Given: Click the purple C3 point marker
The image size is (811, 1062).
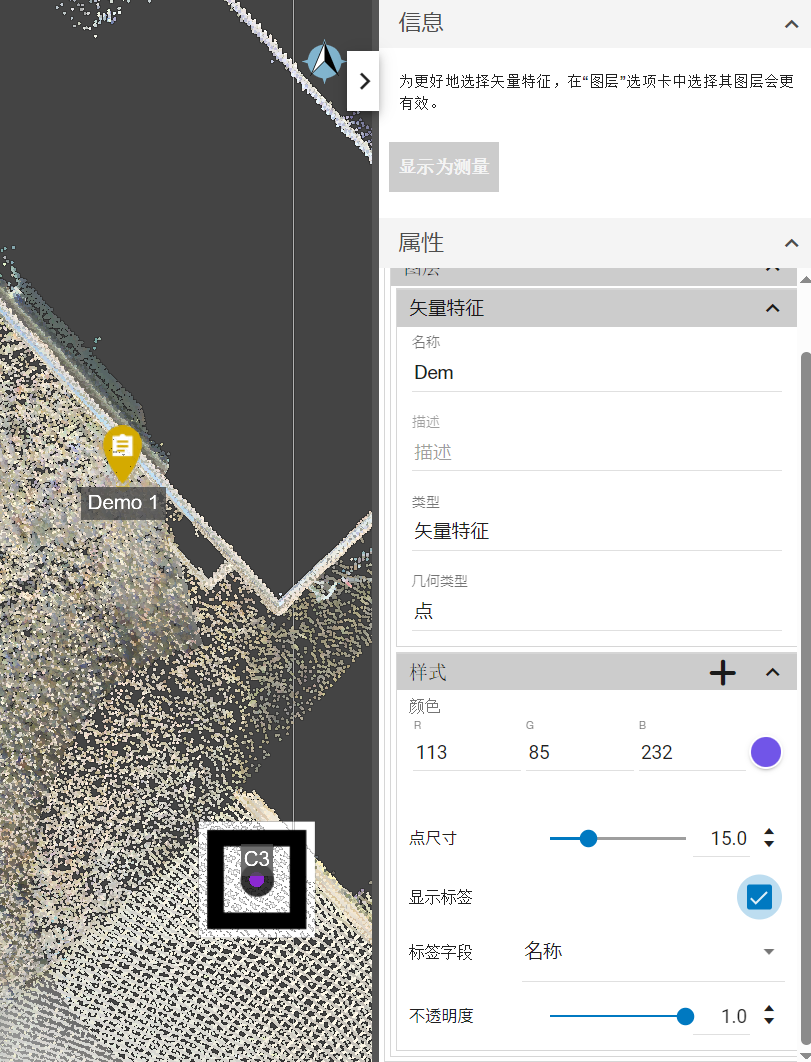Looking at the screenshot, I should 256,880.
